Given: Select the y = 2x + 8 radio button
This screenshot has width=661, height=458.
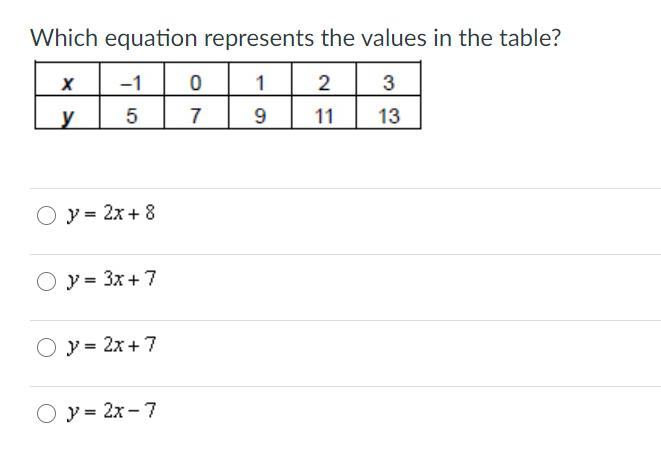Looking at the screenshot, I should tap(46, 216).
